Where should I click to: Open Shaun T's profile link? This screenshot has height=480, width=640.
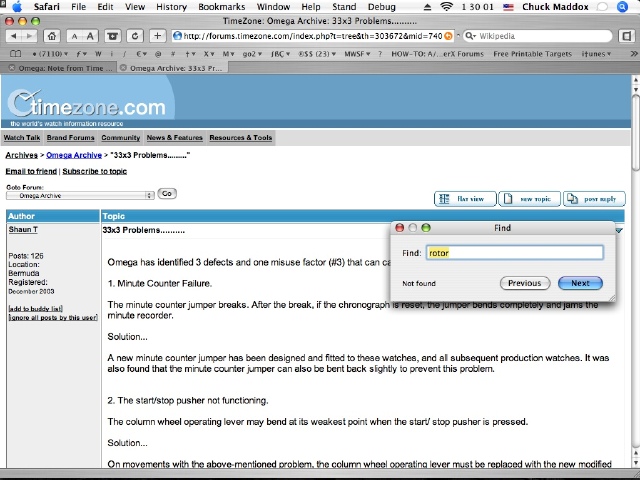click(x=23, y=229)
